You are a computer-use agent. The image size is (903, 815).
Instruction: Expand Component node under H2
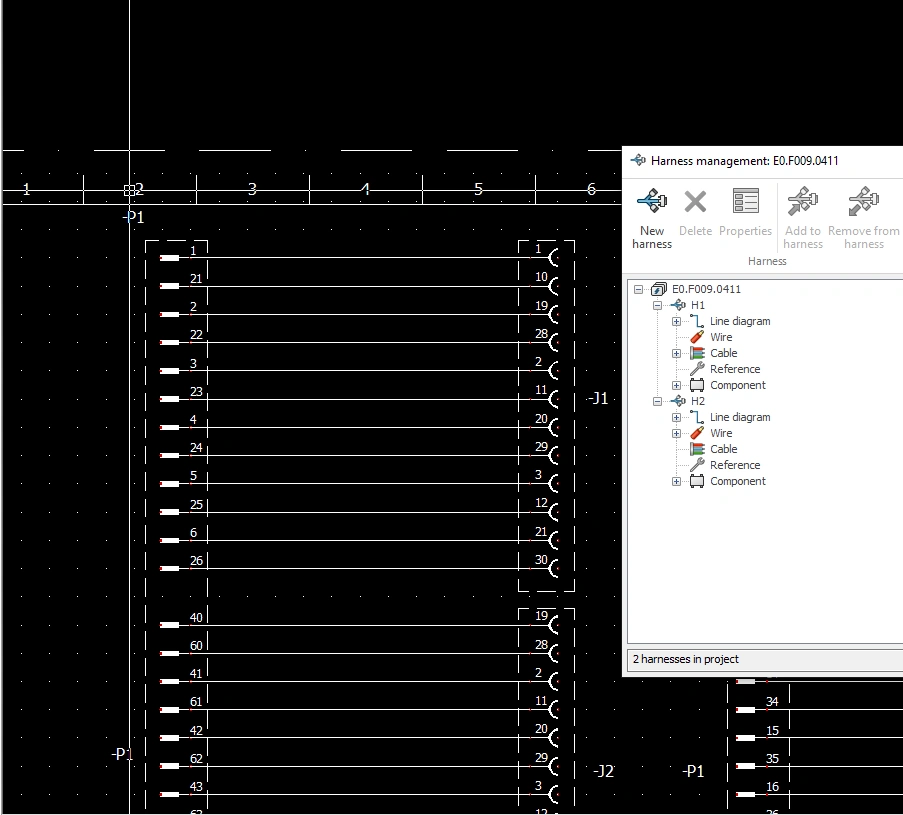[676, 482]
